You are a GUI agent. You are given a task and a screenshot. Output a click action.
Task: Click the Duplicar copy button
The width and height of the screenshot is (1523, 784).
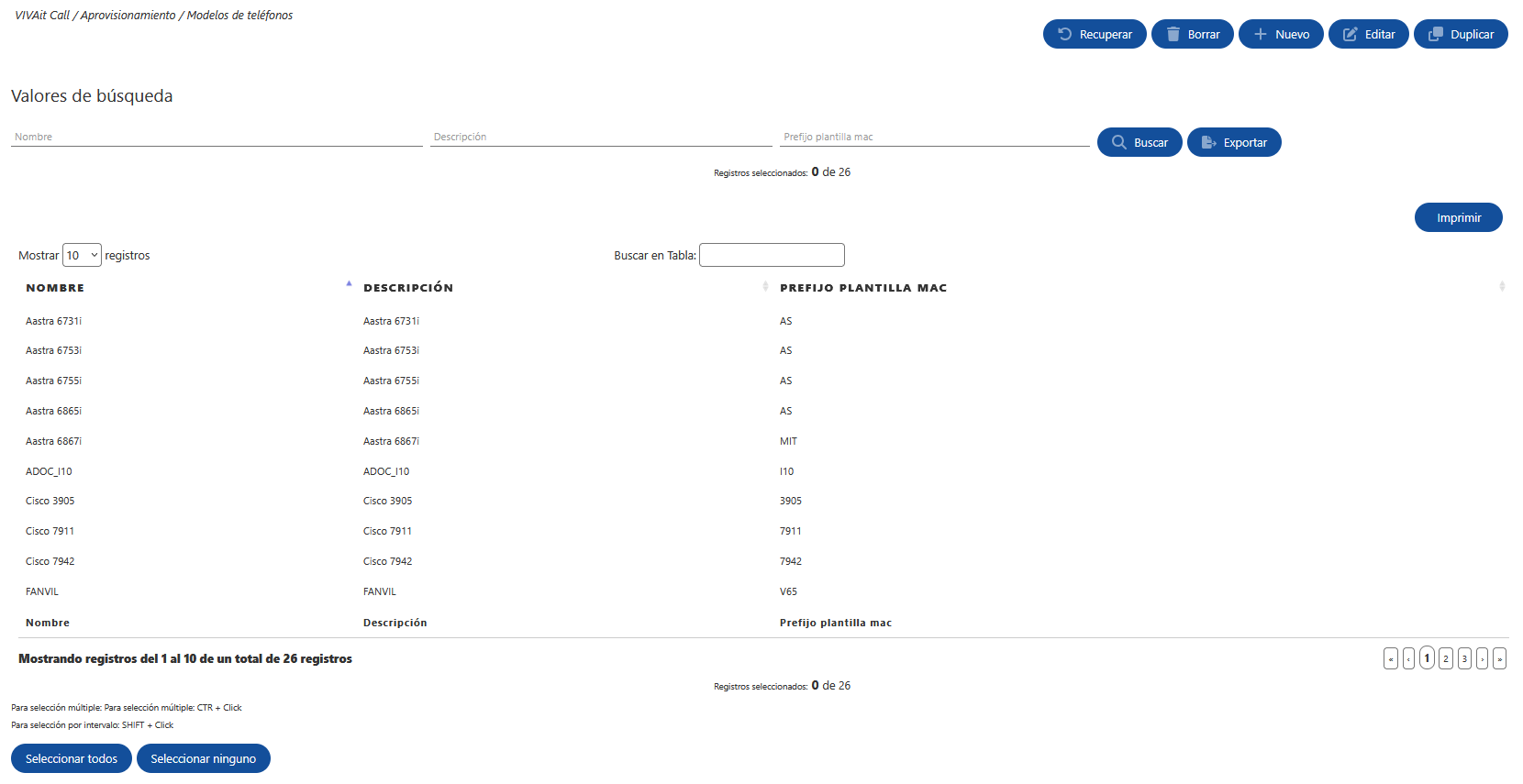[1460, 34]
